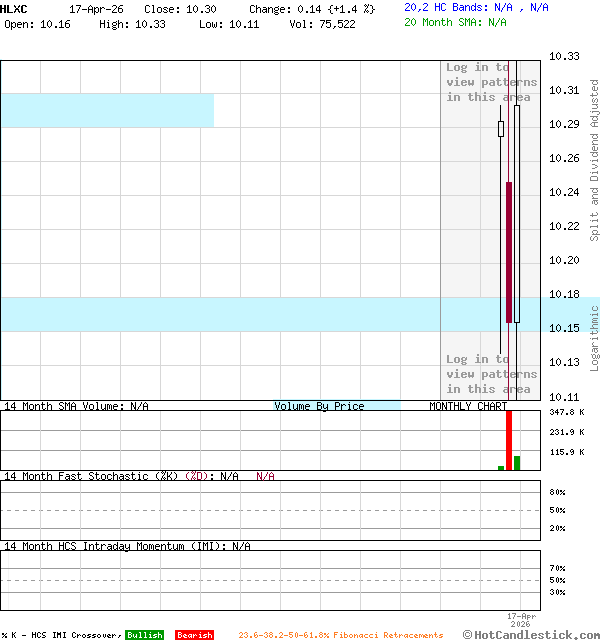Click the upper light-blue volume-by-price band
600x640 pixels.
point(107,110)
